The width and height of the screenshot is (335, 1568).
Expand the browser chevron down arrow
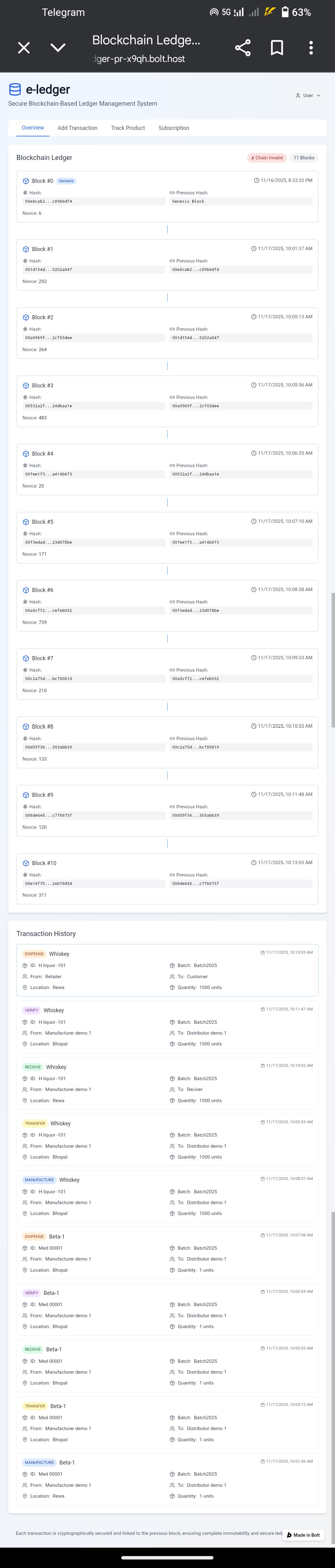[58, 48]
